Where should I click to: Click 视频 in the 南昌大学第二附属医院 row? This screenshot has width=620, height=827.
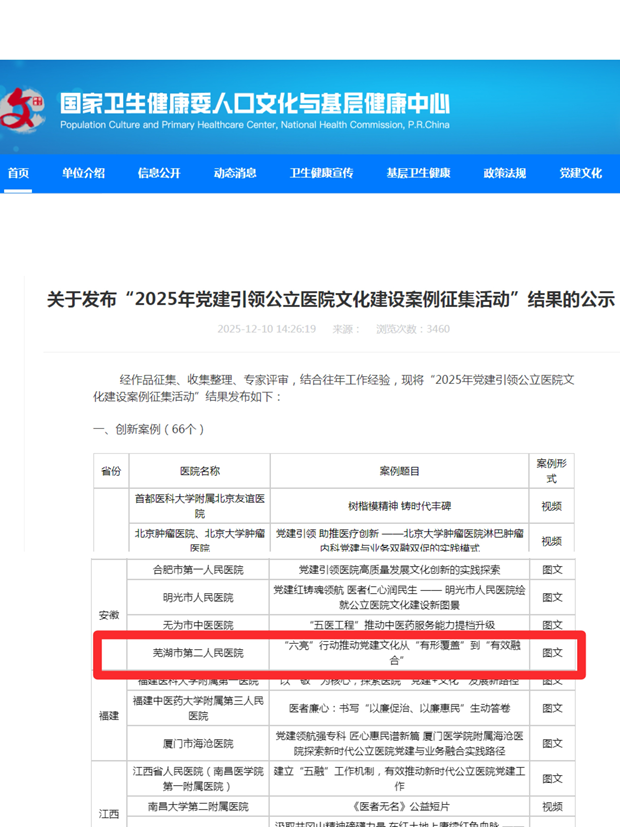tap(552, 806)
